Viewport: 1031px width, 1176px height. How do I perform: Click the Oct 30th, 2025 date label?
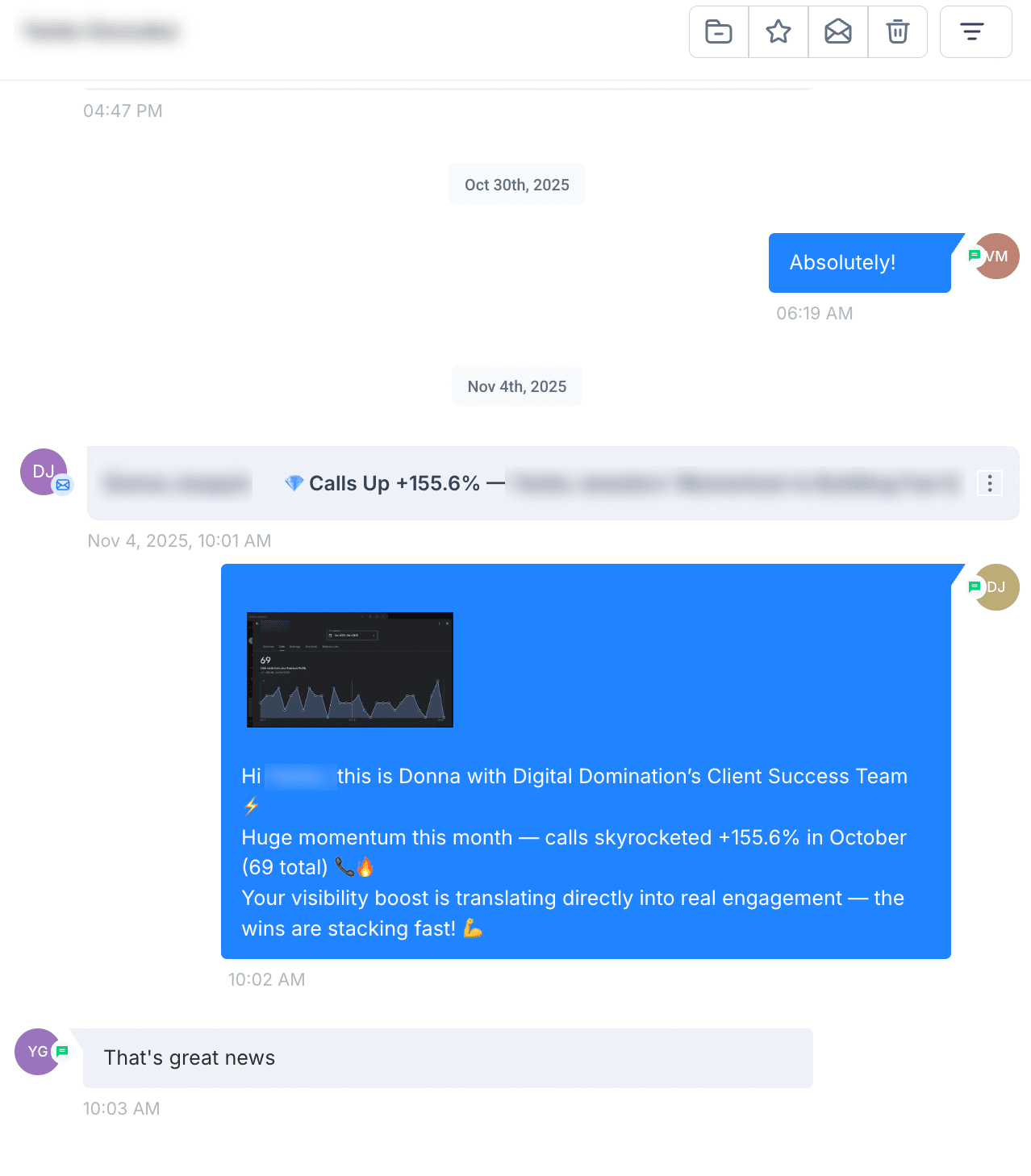(517, 185)
